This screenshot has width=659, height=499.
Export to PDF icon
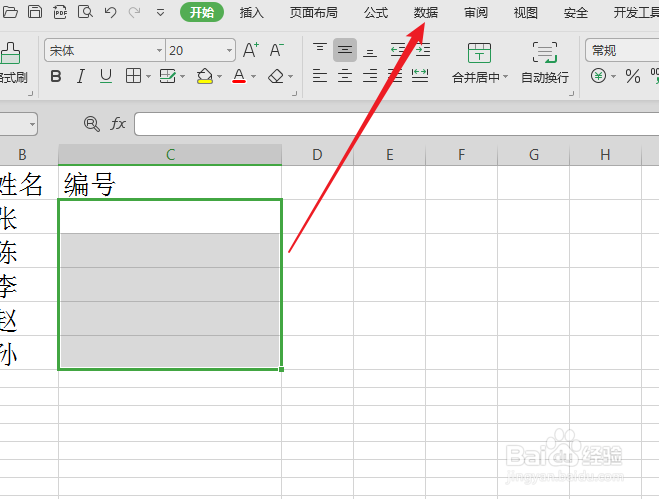[x=60, y=12]
